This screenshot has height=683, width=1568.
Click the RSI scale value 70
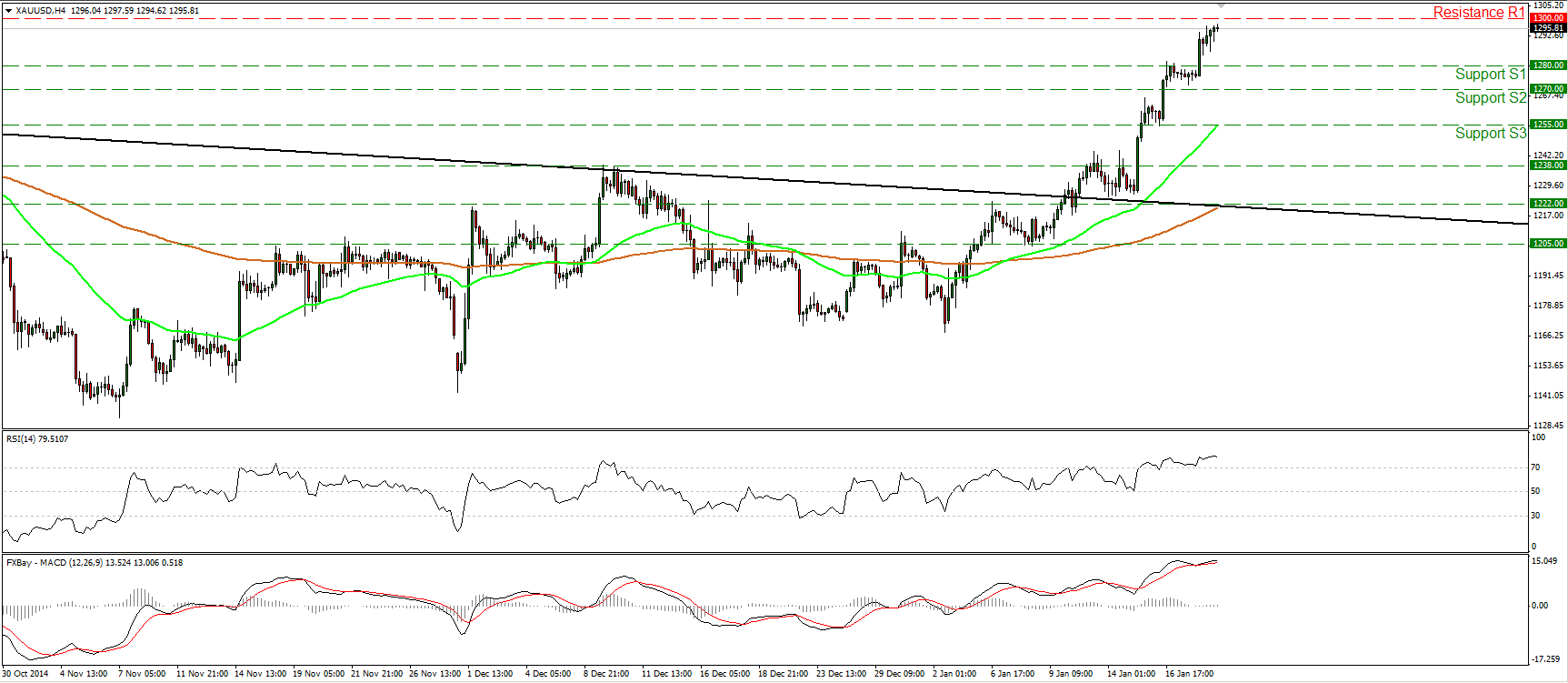[x=1535, y=467]
